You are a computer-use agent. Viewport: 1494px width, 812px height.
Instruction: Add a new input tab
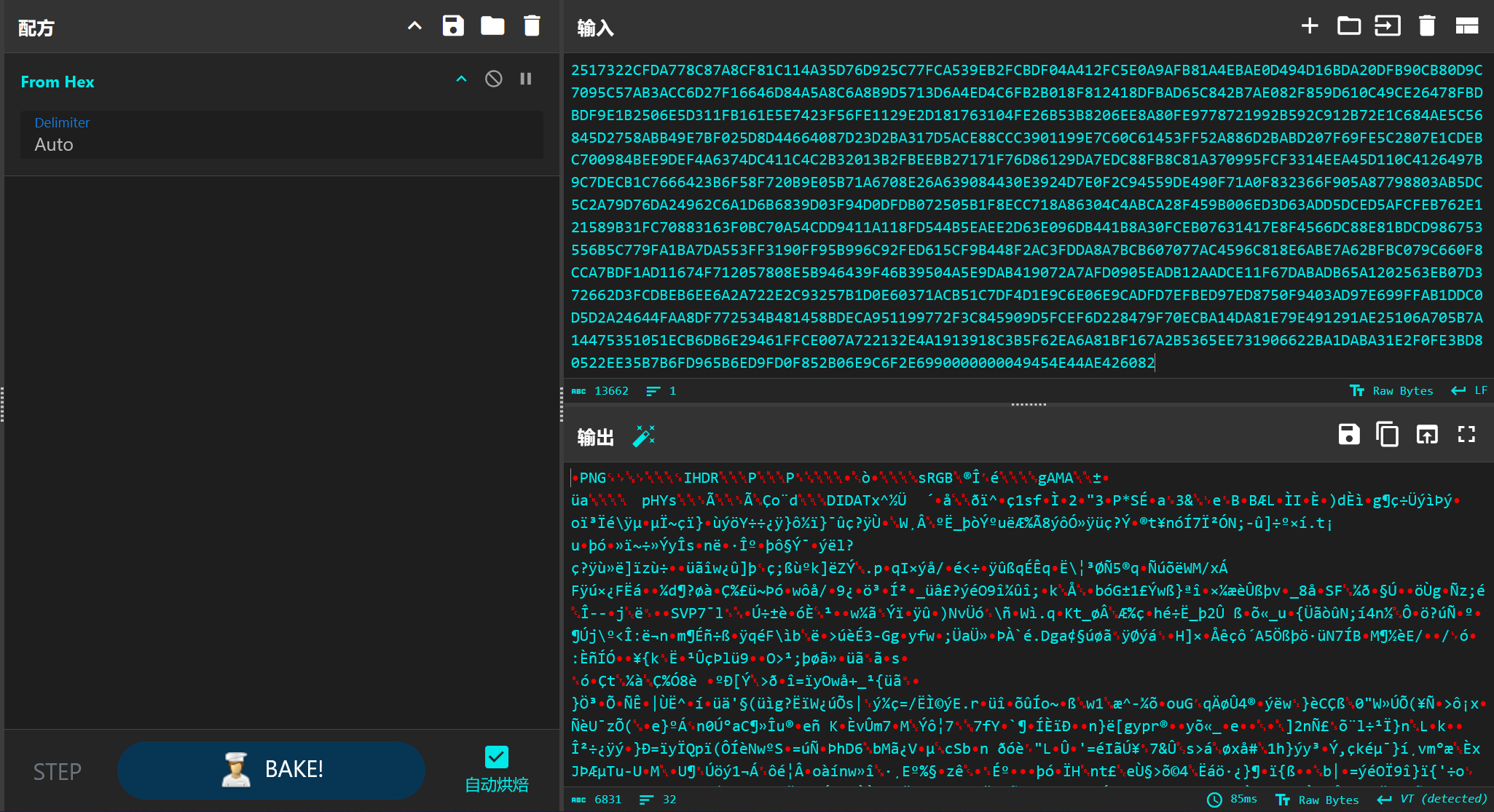pos(1310,26)
